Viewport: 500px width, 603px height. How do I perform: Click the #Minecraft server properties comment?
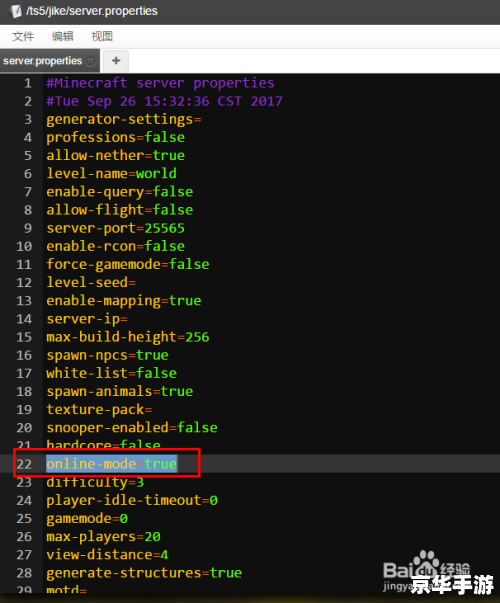click(160, 83)
